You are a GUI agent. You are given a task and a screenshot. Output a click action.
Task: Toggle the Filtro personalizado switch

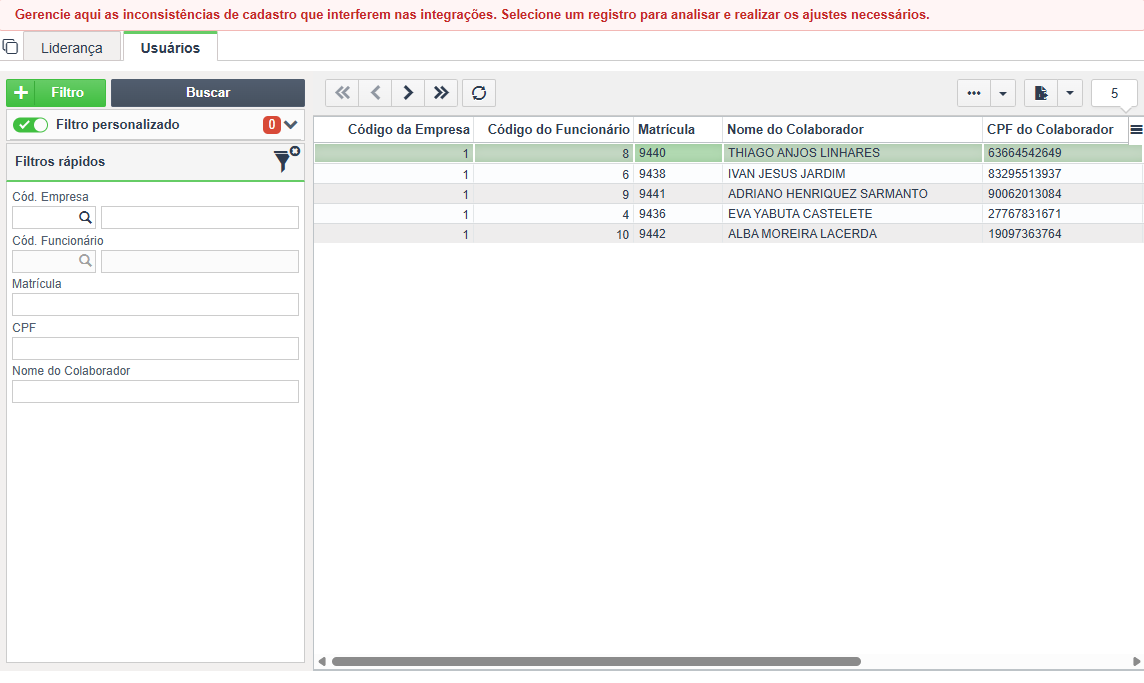tap(31, 125)
